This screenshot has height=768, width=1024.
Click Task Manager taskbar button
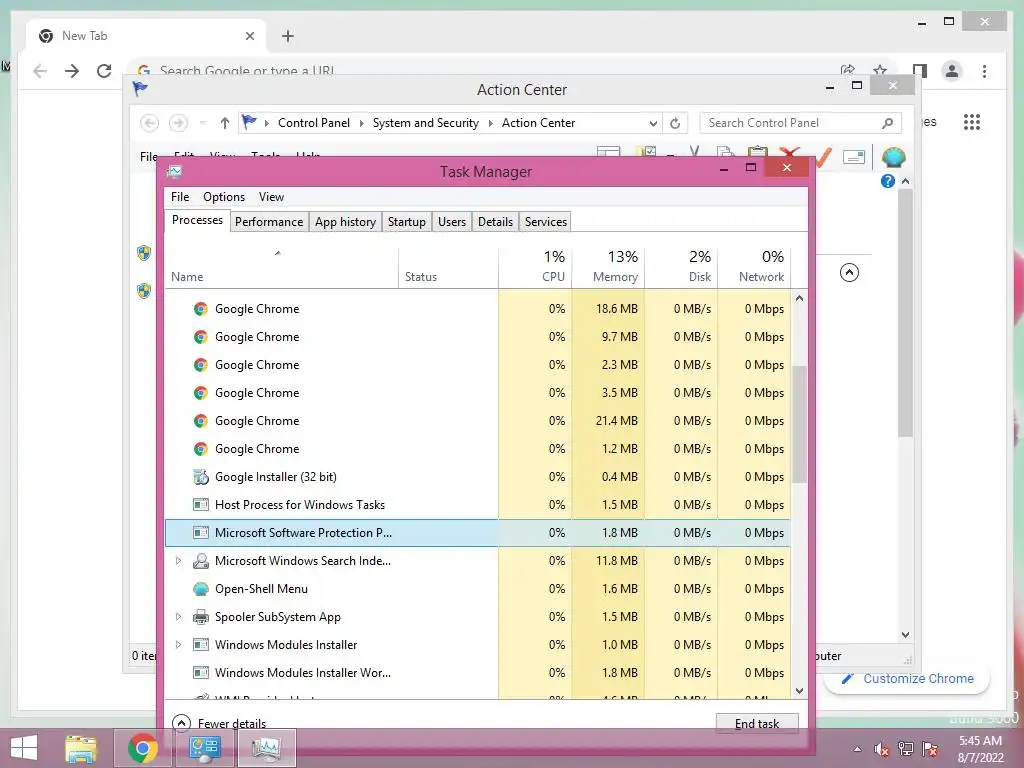266,748
